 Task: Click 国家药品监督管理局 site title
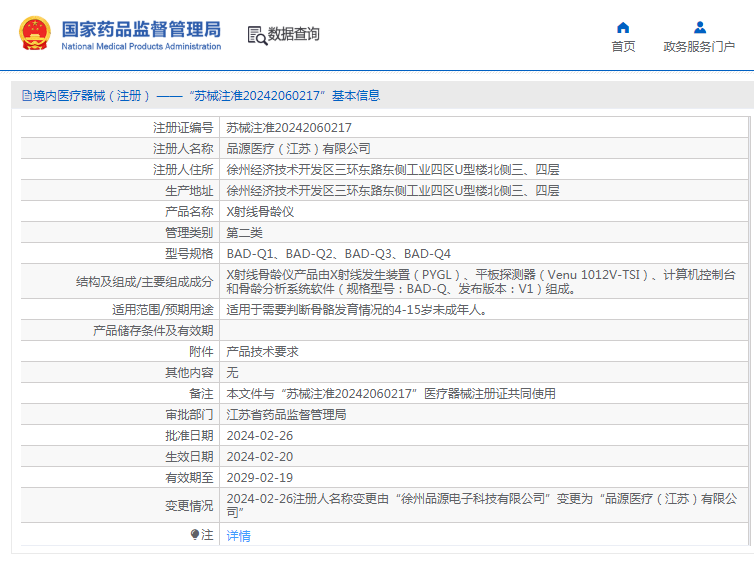(x=141, y=29)
